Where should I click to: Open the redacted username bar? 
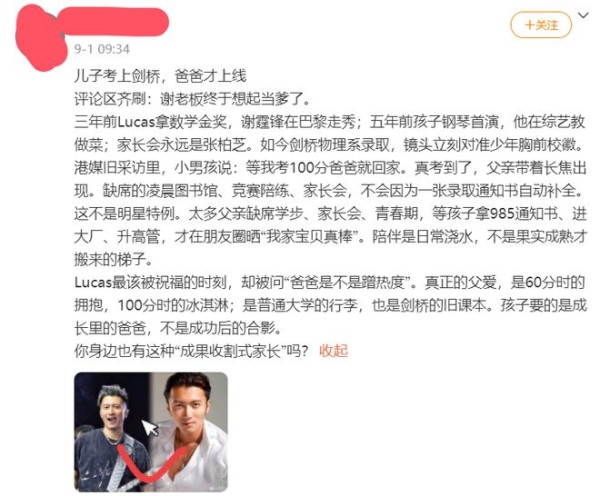(115, 21)
